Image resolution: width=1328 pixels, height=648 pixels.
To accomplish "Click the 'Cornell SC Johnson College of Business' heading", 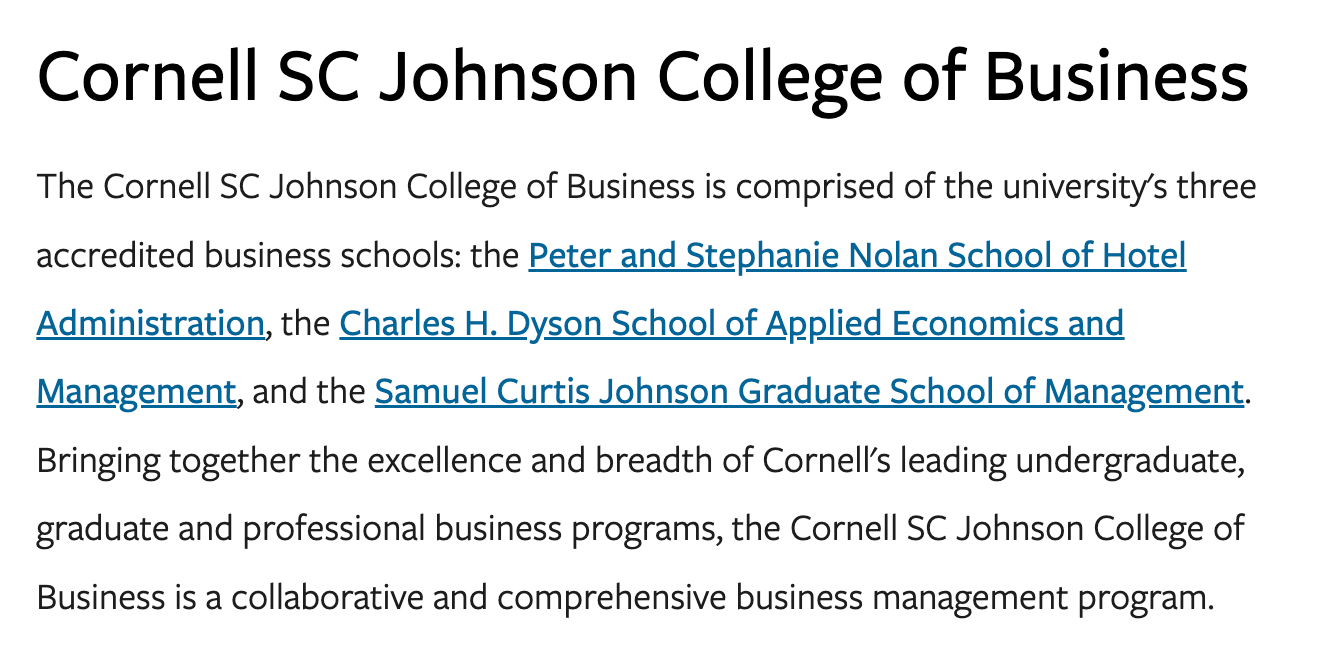I will pos(643,77).
